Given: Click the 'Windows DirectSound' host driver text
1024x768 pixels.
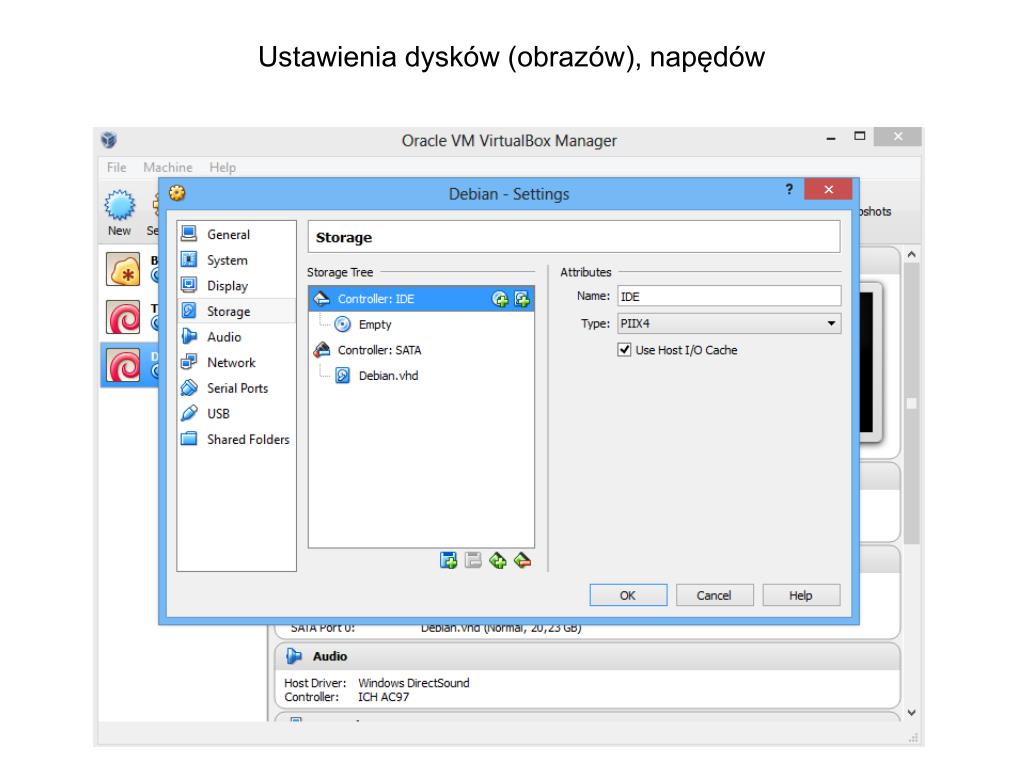Looking at the screenshot, I should (413, 682).
